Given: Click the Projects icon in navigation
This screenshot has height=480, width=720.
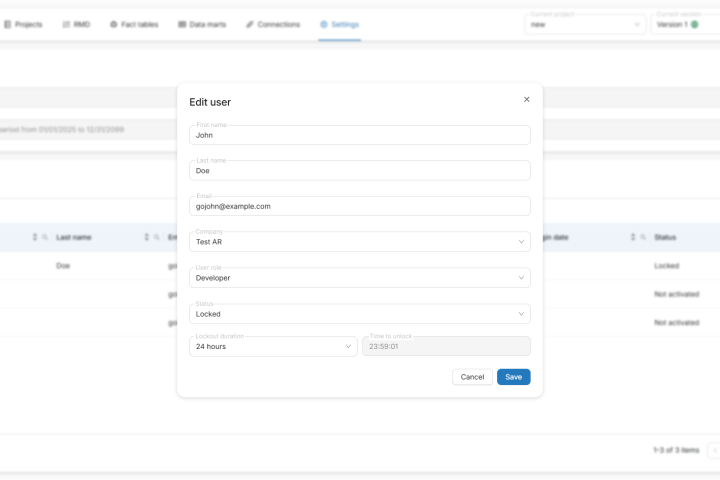Looking at the screenshot, I should click(x=8, y=24).
